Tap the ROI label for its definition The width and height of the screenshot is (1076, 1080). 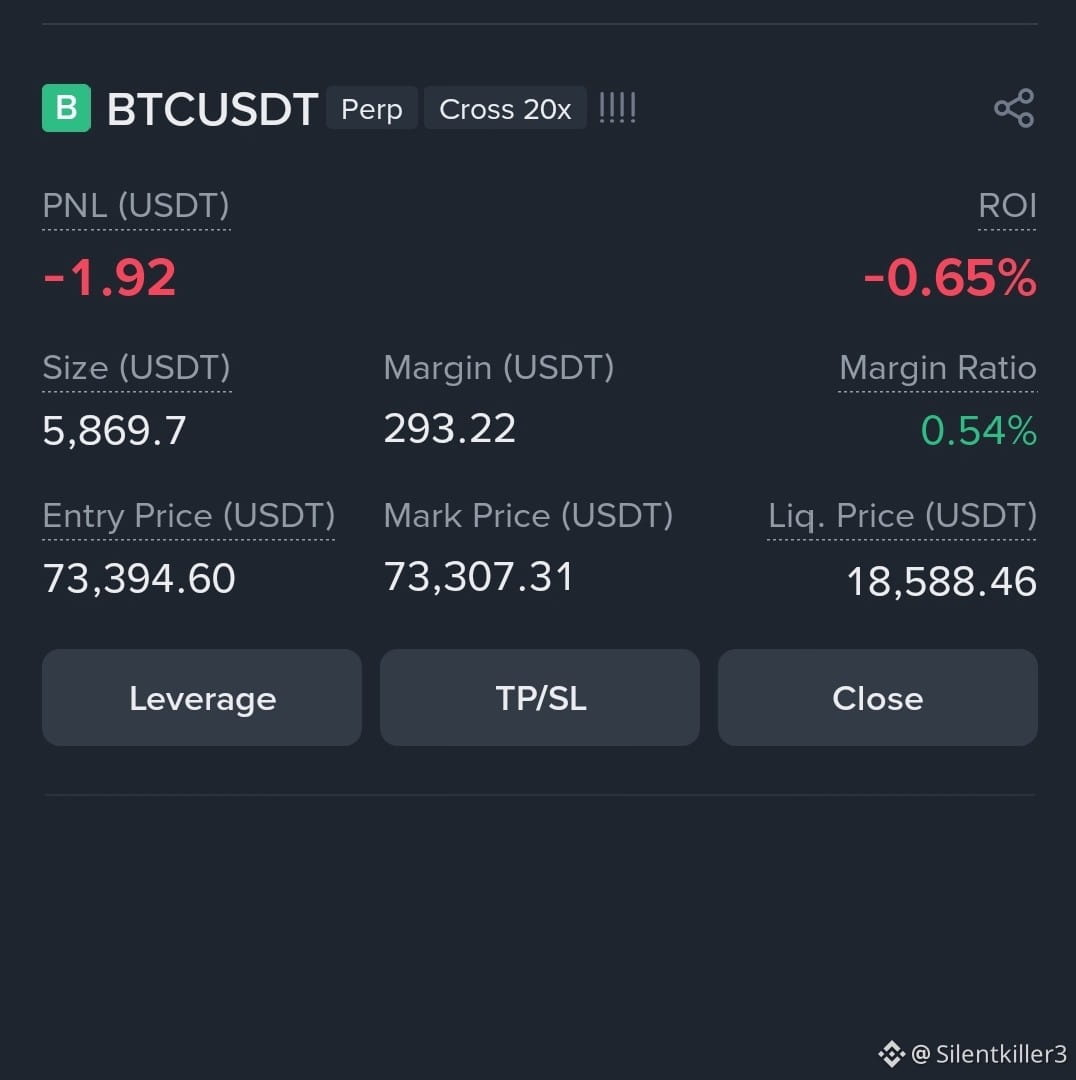click(1007, 205)
